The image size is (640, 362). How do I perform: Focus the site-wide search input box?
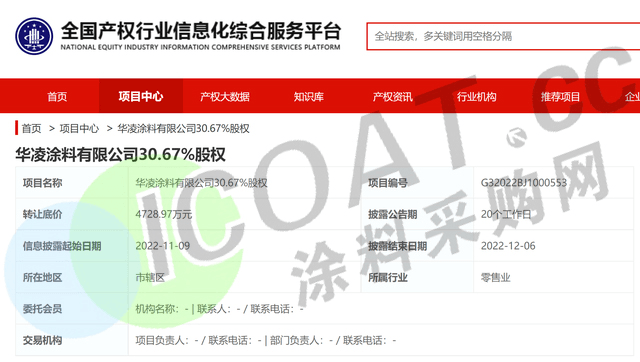(503, 36)
